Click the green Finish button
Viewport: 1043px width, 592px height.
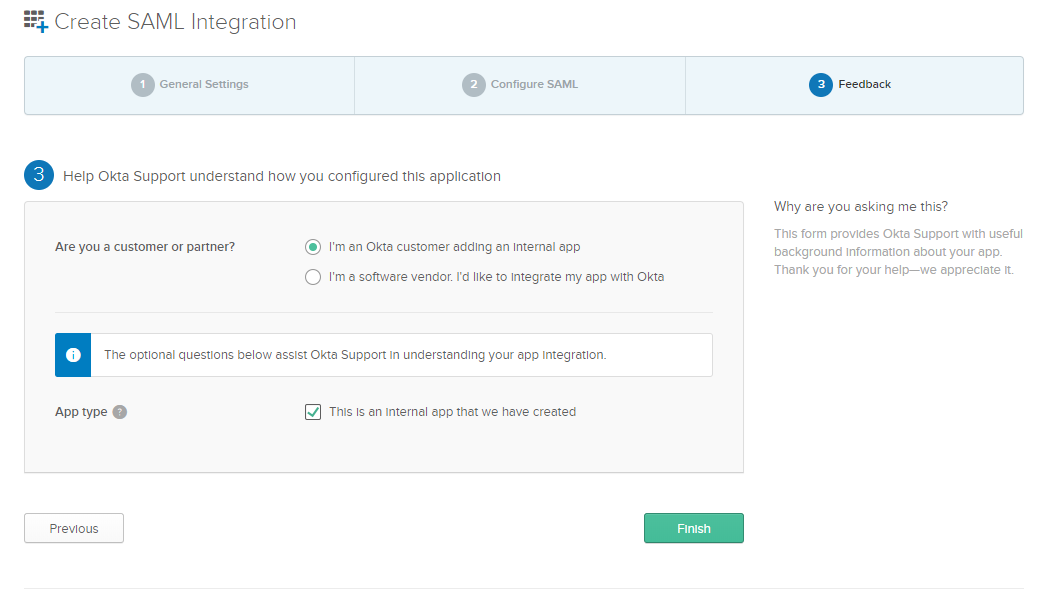point(694,528)
